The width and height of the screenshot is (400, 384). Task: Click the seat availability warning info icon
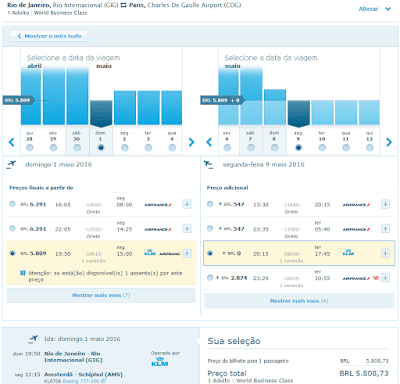(x=23, y=273)
